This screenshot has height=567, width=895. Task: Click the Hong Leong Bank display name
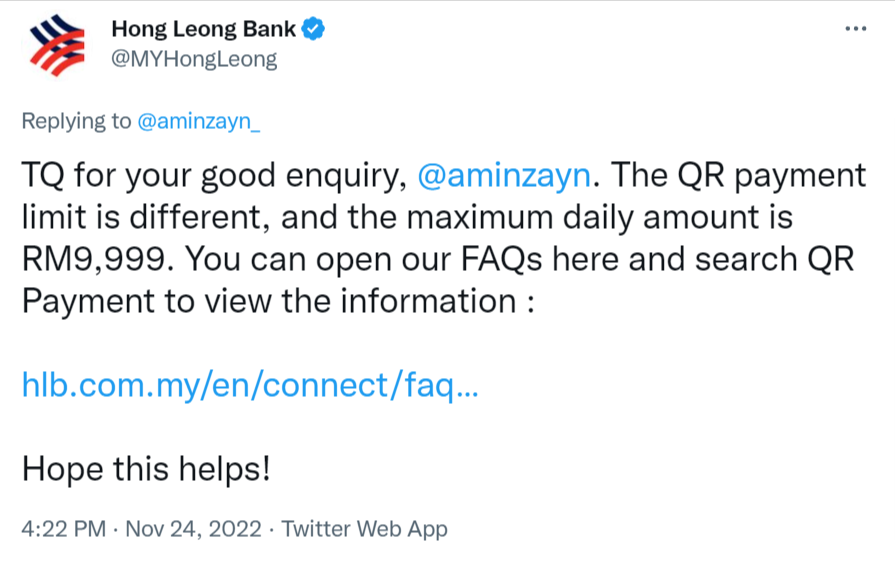[x=203, y=29]
